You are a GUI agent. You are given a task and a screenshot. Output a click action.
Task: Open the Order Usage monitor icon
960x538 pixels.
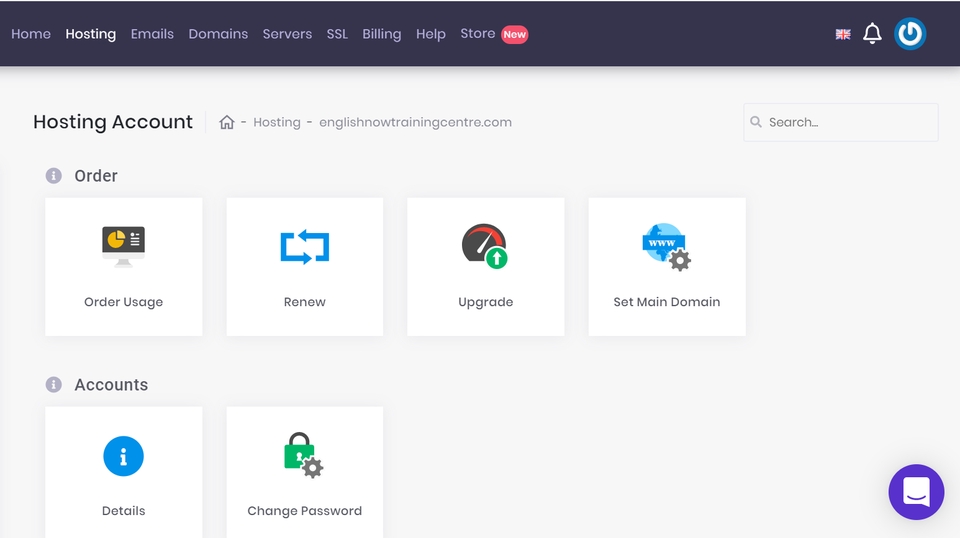click(123, 245)
